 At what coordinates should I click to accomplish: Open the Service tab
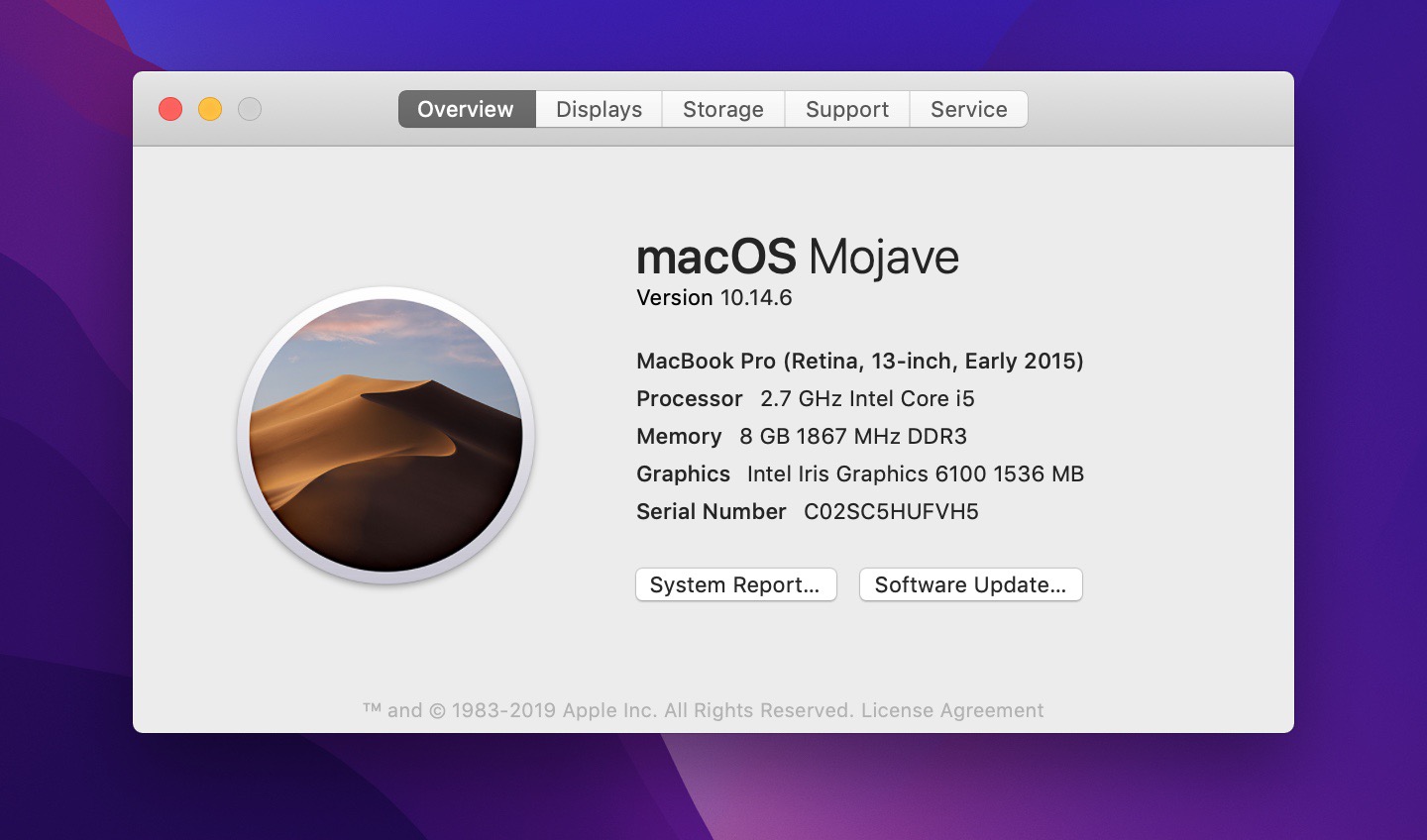tap(968, 109)
